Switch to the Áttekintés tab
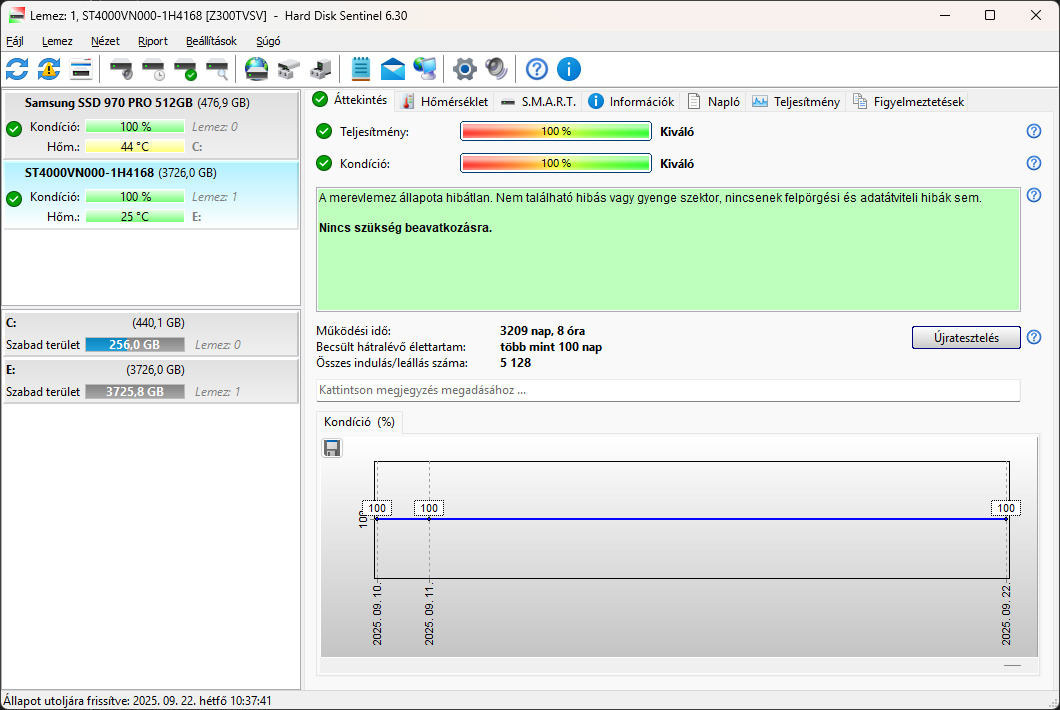The width and height of the screenshot is (1060, 710). [x=350, y=100]
